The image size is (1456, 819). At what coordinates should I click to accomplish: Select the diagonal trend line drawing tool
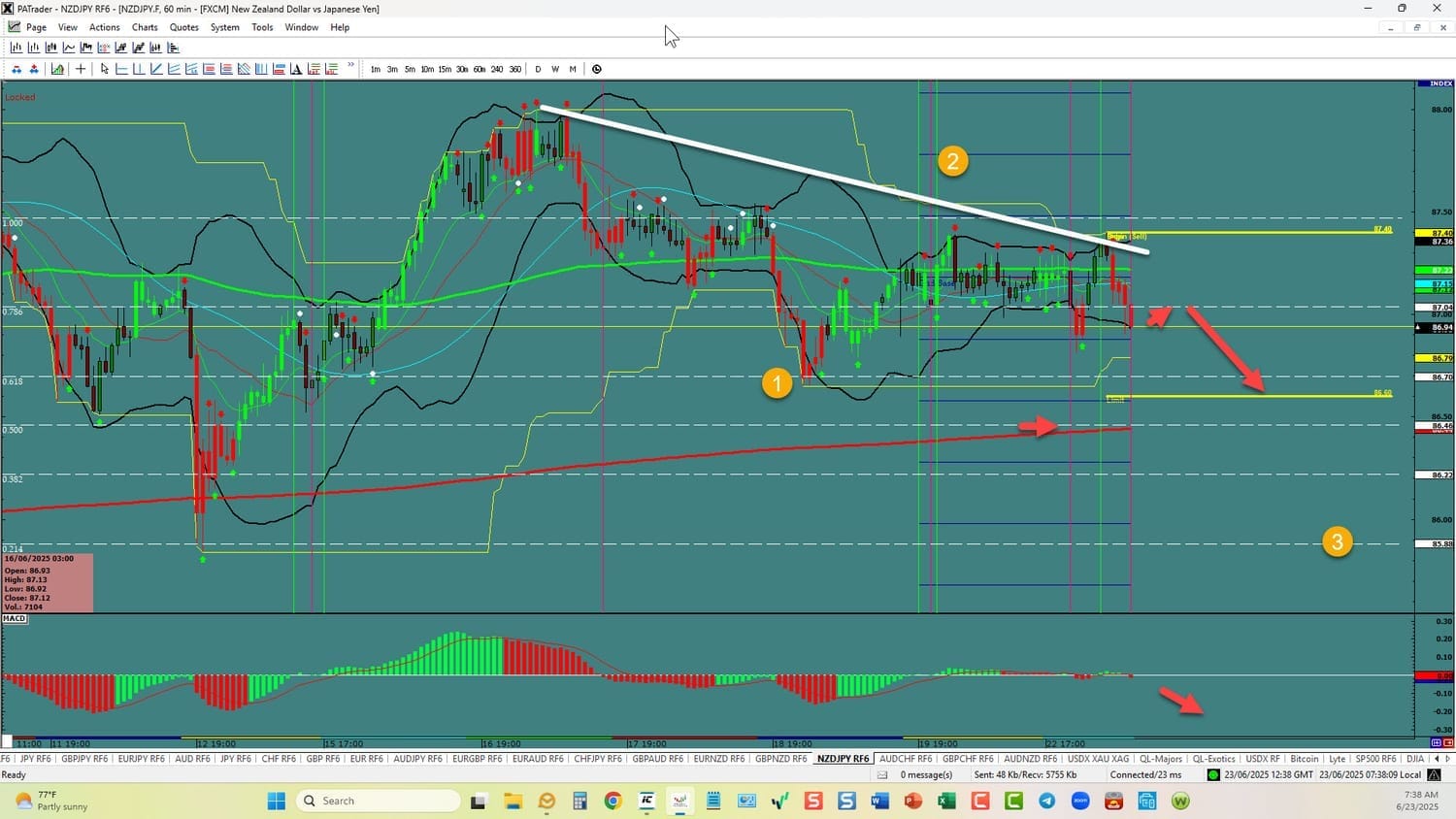click(x=156, y=69)
